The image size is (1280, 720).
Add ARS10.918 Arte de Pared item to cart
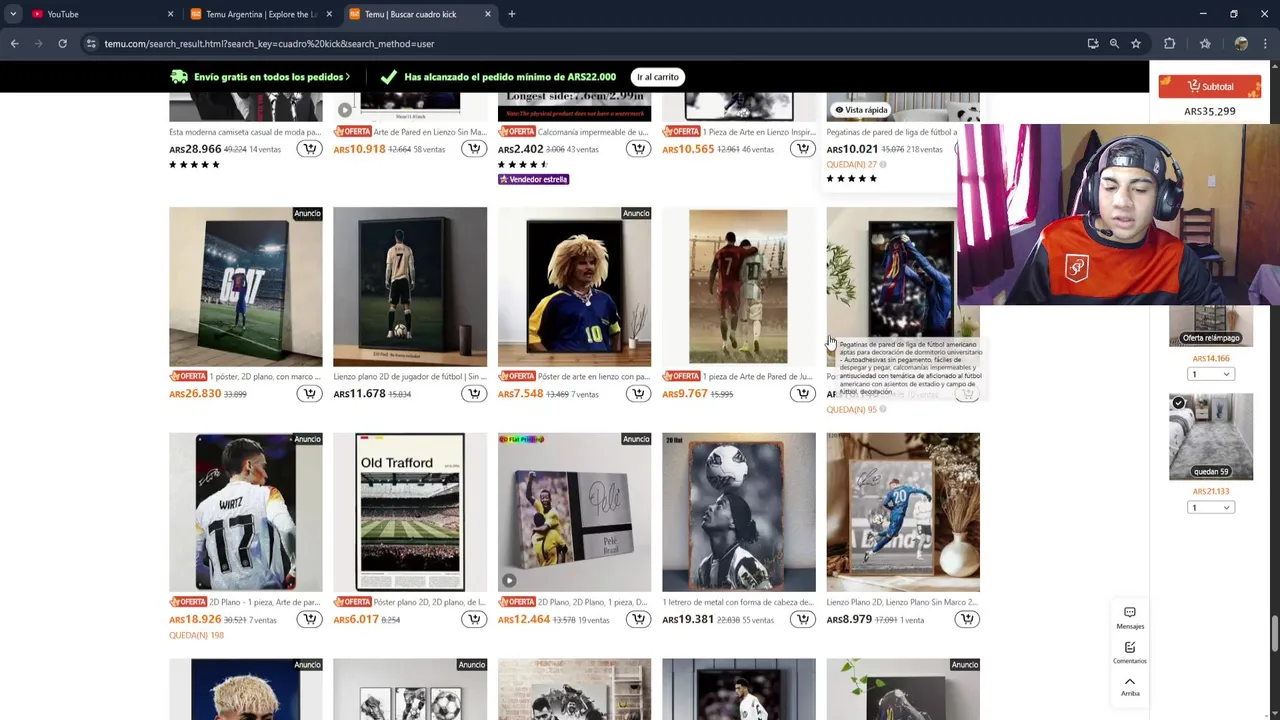click(x=474, y=149)
